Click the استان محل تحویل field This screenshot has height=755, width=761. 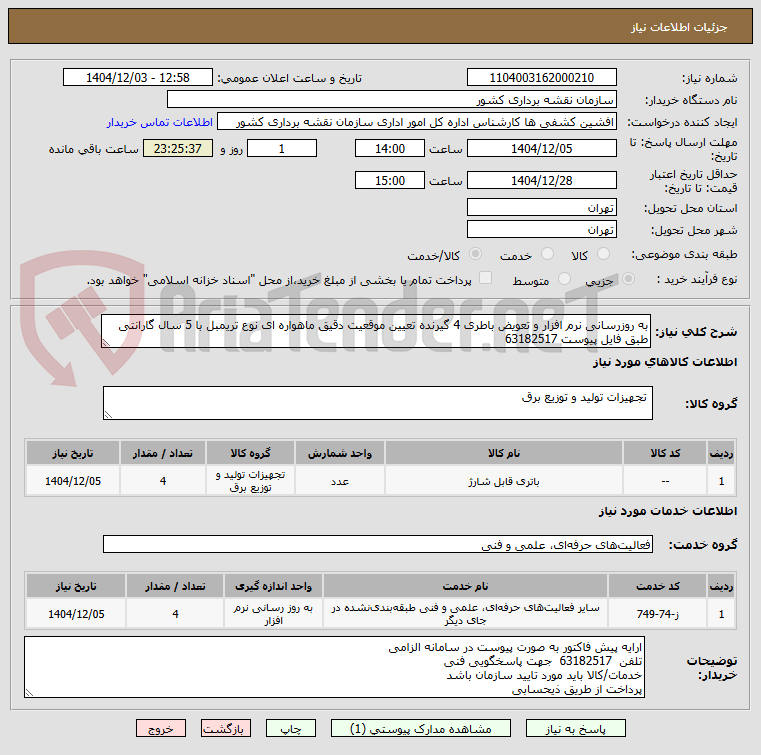coord(542,207)
